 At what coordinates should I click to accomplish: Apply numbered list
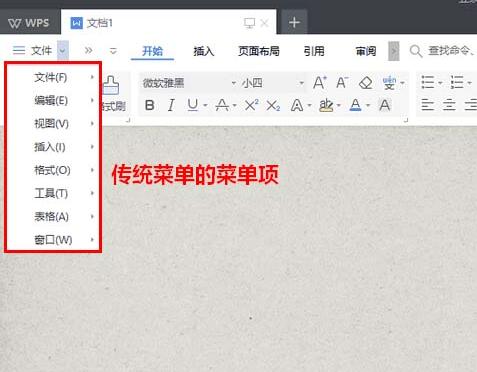pyautogui.click(x=457, y=82)
